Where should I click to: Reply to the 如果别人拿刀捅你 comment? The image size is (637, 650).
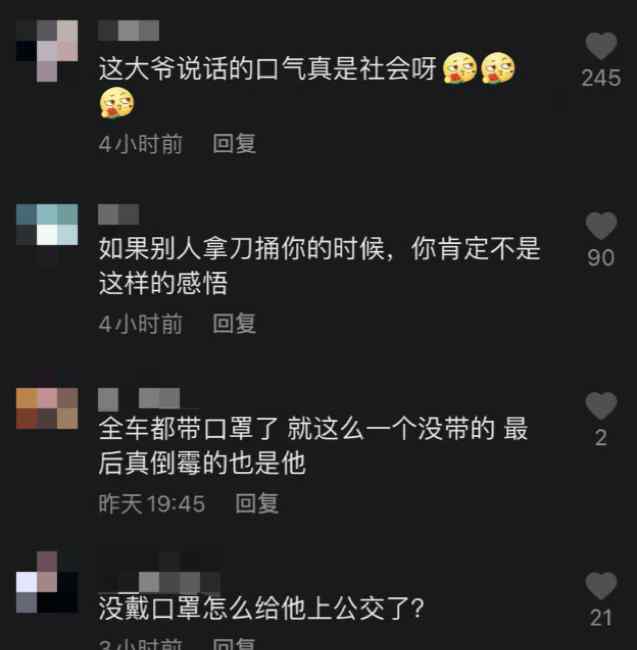pyautogui.click(x=234, y=323)
